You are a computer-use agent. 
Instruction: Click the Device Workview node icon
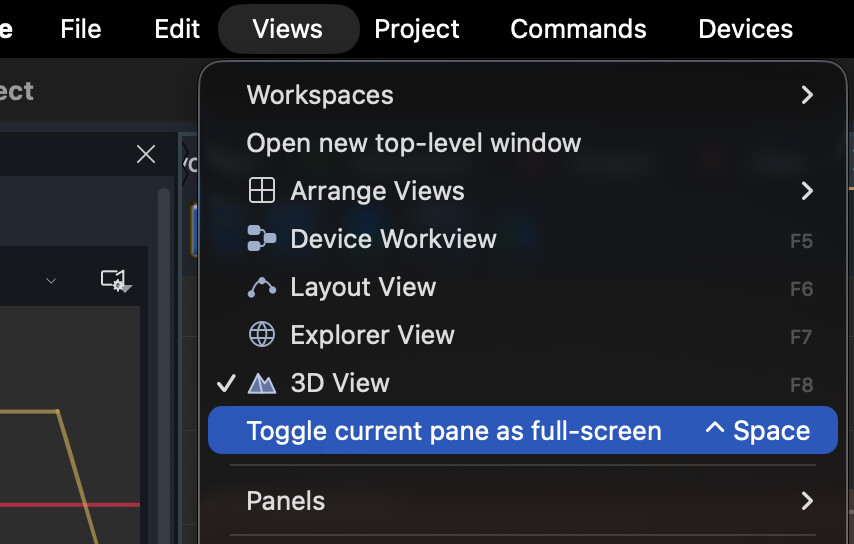tap(261, 239)
